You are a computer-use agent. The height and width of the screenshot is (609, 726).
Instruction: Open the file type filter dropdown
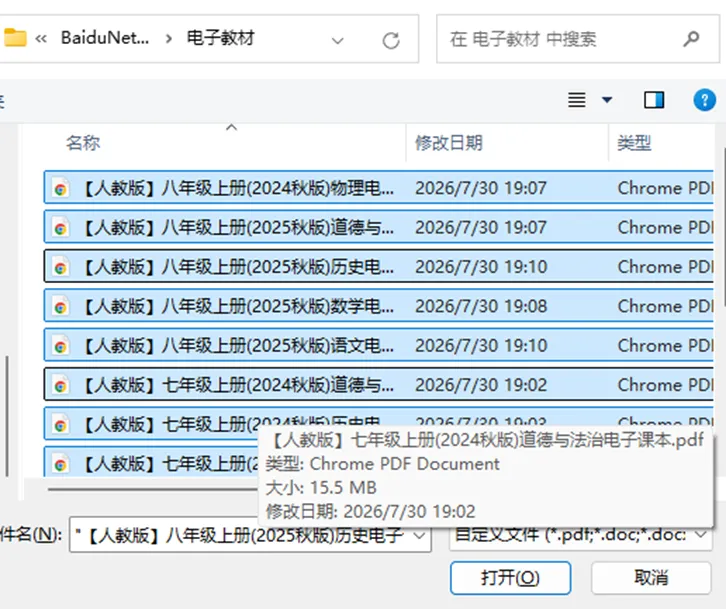(701, 535)
